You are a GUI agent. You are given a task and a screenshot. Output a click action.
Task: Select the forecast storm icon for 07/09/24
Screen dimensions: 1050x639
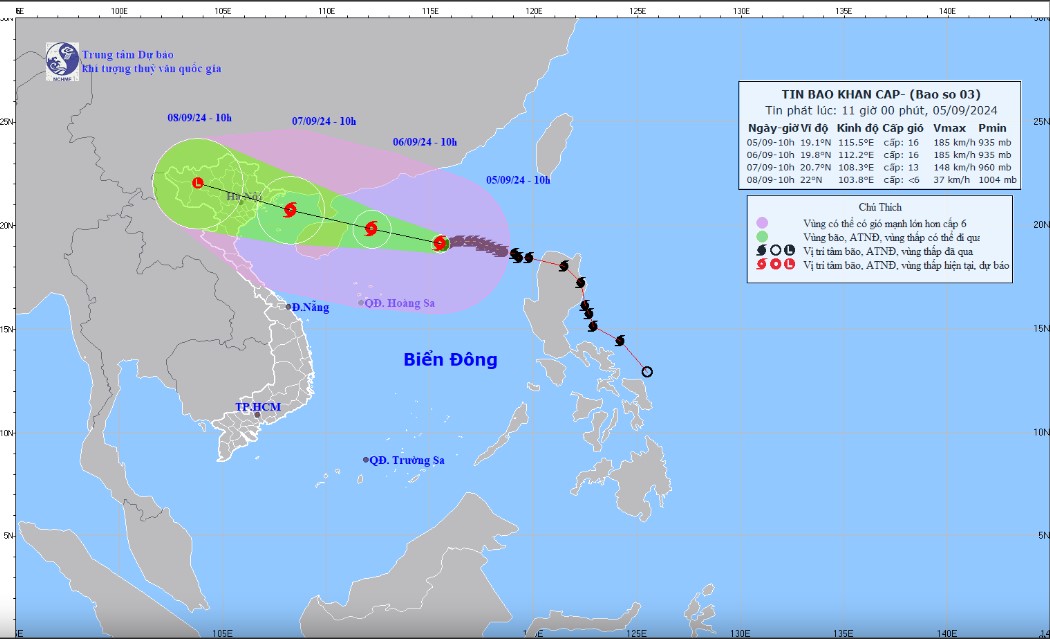[290, 210]
